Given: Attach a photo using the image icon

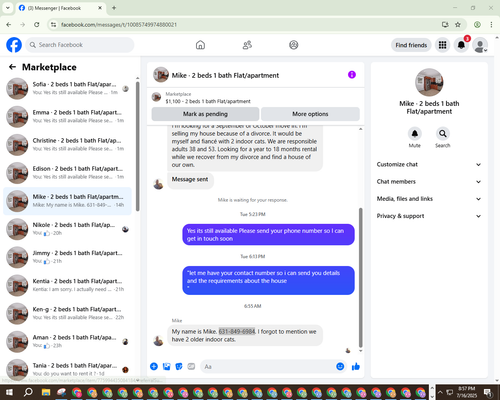Looking at the screenshot, I should (x=166, y=366).
